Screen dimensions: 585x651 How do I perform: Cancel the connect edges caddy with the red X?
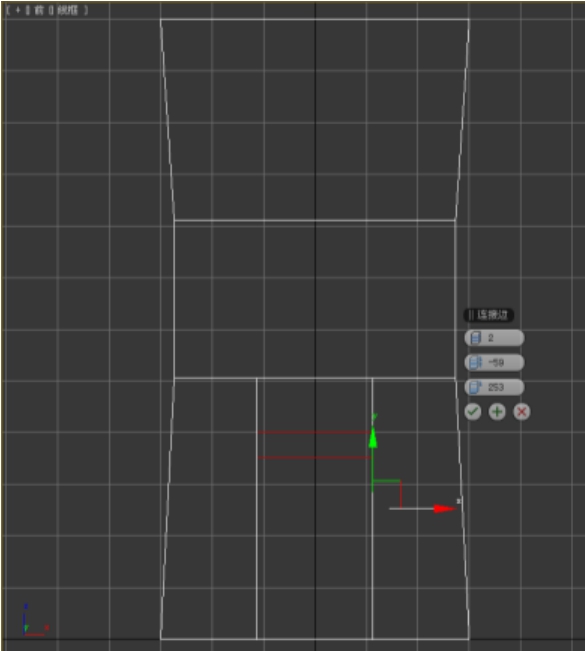(x=521, y=411)
